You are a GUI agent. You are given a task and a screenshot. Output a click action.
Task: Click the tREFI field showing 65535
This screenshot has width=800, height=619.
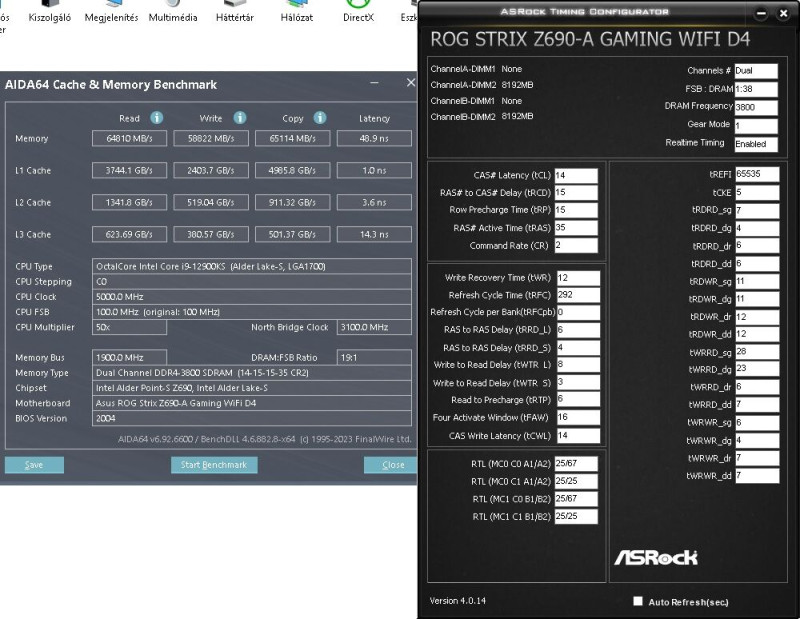[757, 174]
